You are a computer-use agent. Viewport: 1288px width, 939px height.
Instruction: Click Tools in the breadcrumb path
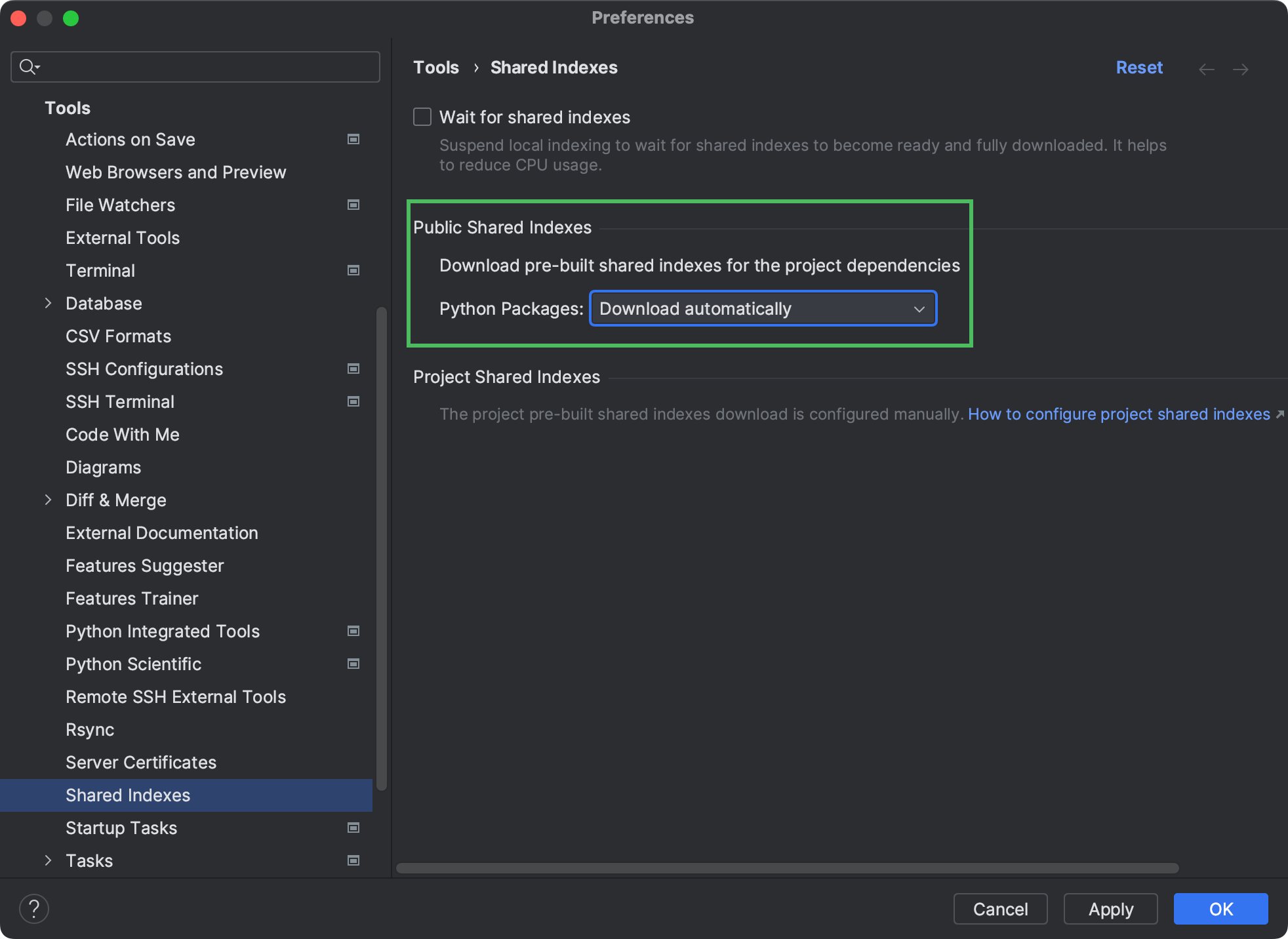pos(435,67)
